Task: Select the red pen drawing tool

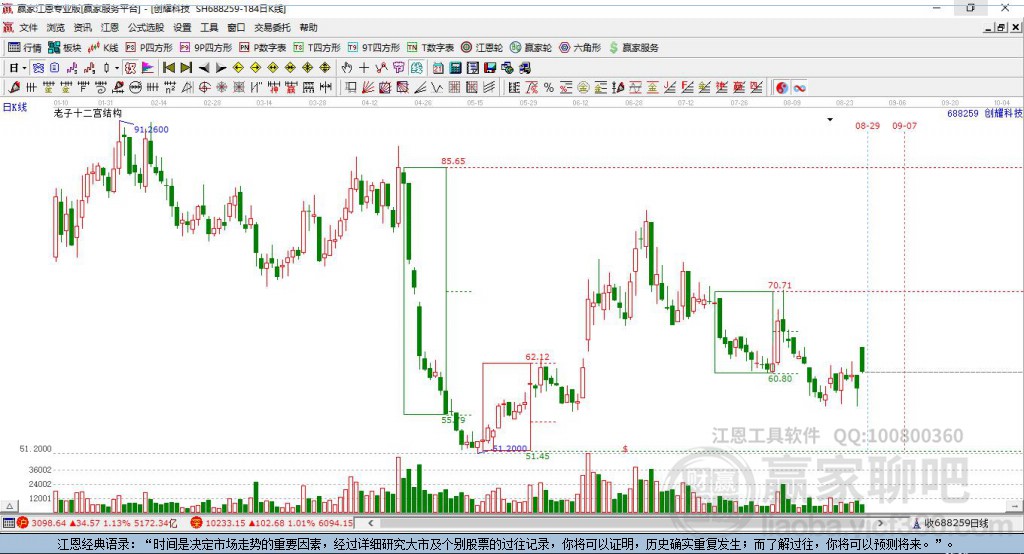Action: (x=14, y=88)
